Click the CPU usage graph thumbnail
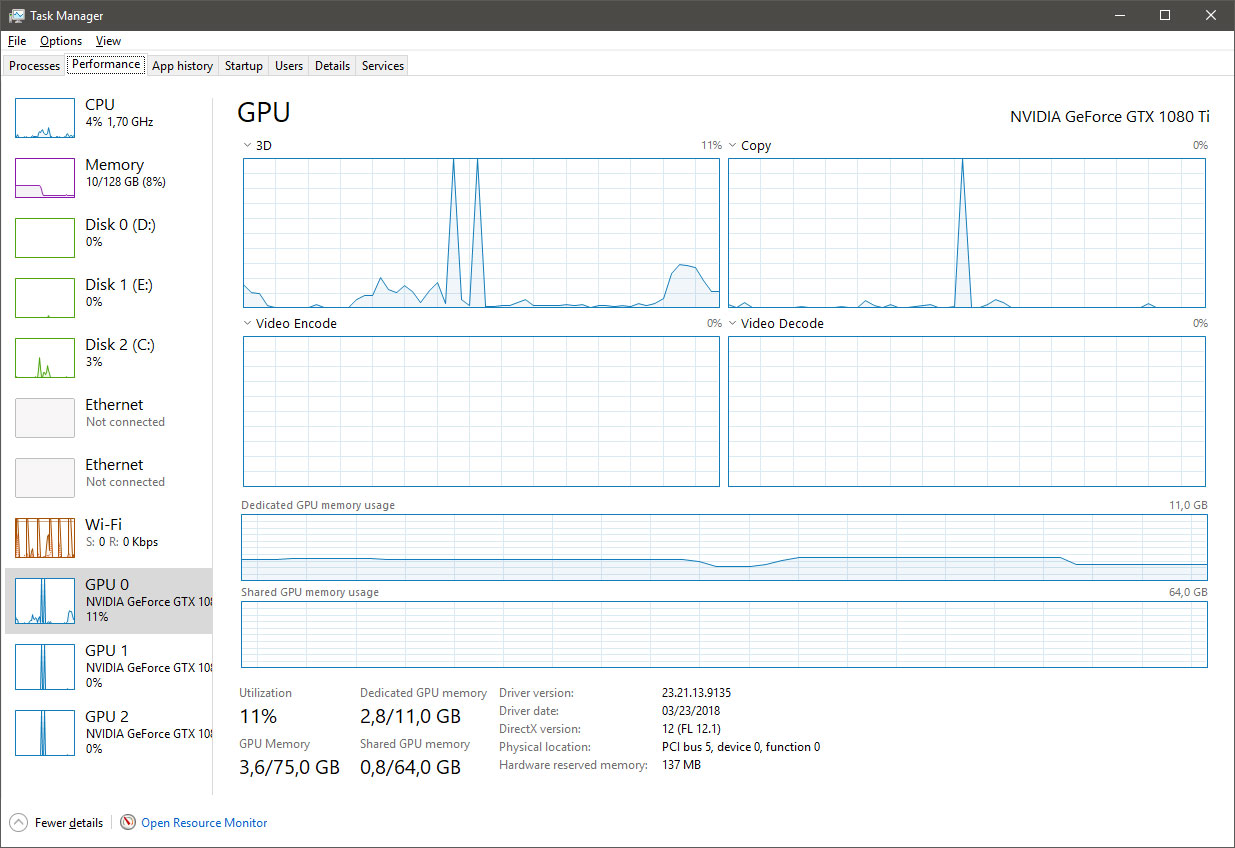This screenshot has height=848, width=1235. pyautogui.click(x=45, y=118)
